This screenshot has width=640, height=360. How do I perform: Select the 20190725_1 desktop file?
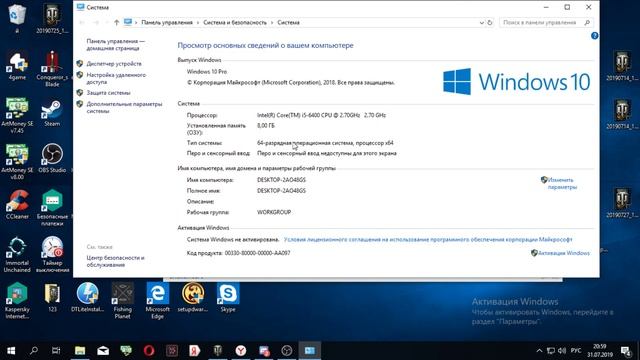(52, 19)
